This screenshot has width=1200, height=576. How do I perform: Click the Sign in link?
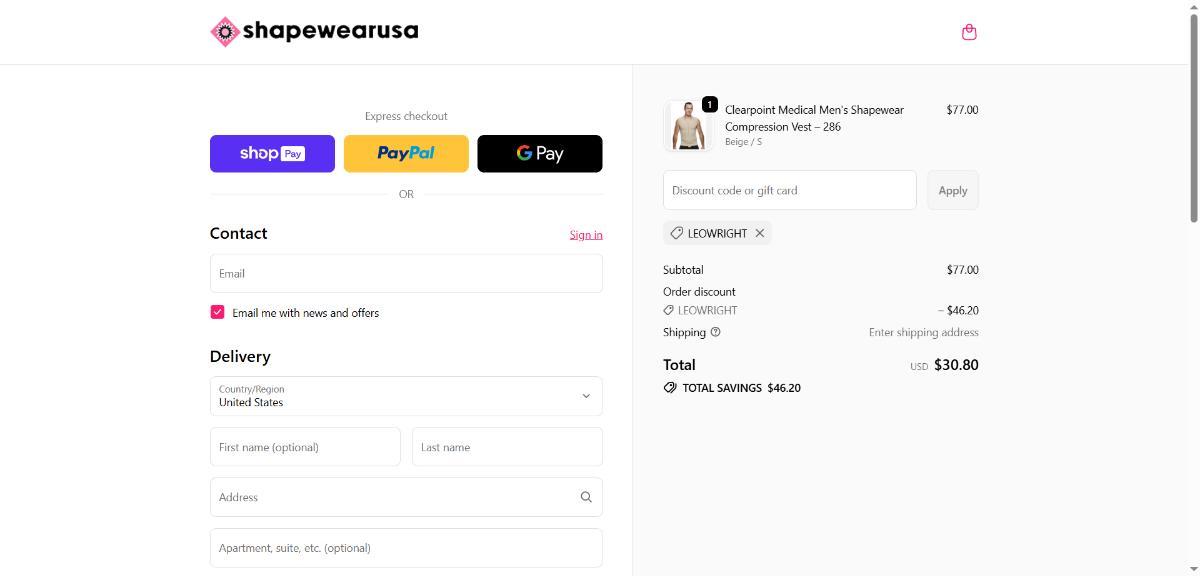pos(586,234)
